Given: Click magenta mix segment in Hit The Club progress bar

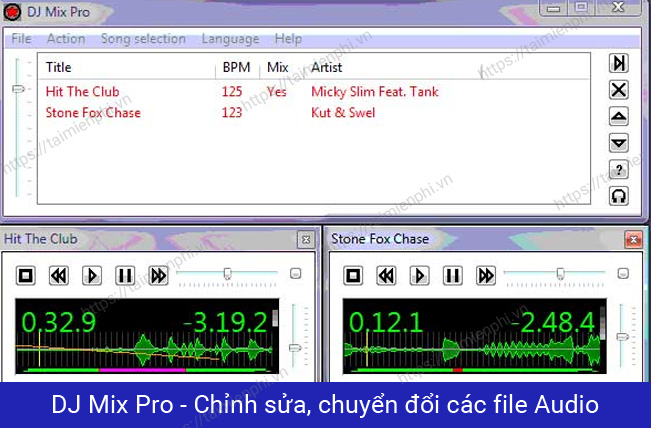Looking at the screenshot, I should point(142,369).
